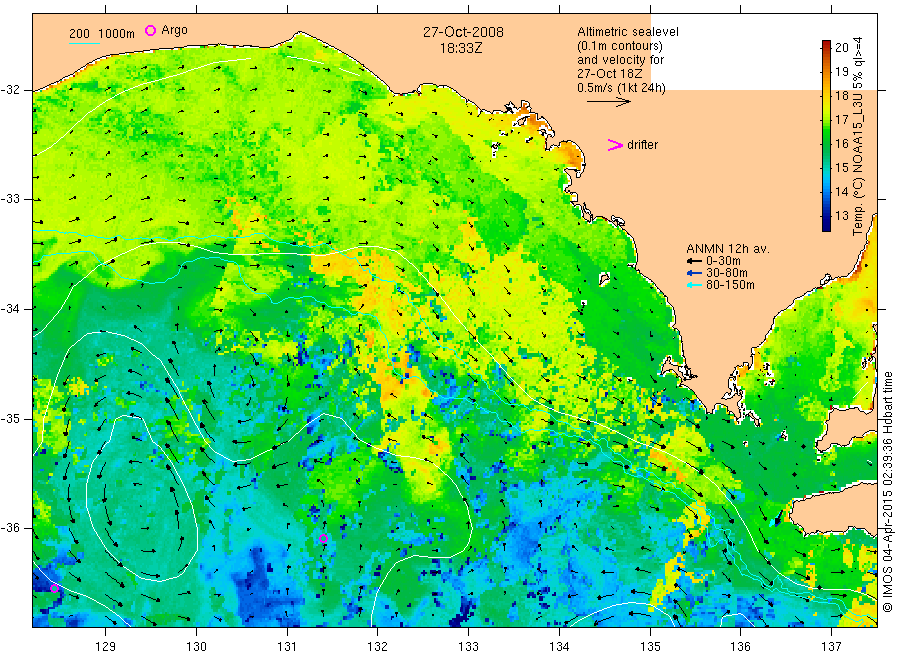Click the longitude axis label 133
The width and height of the screenshot is (900, 660).
click(468, 647)
